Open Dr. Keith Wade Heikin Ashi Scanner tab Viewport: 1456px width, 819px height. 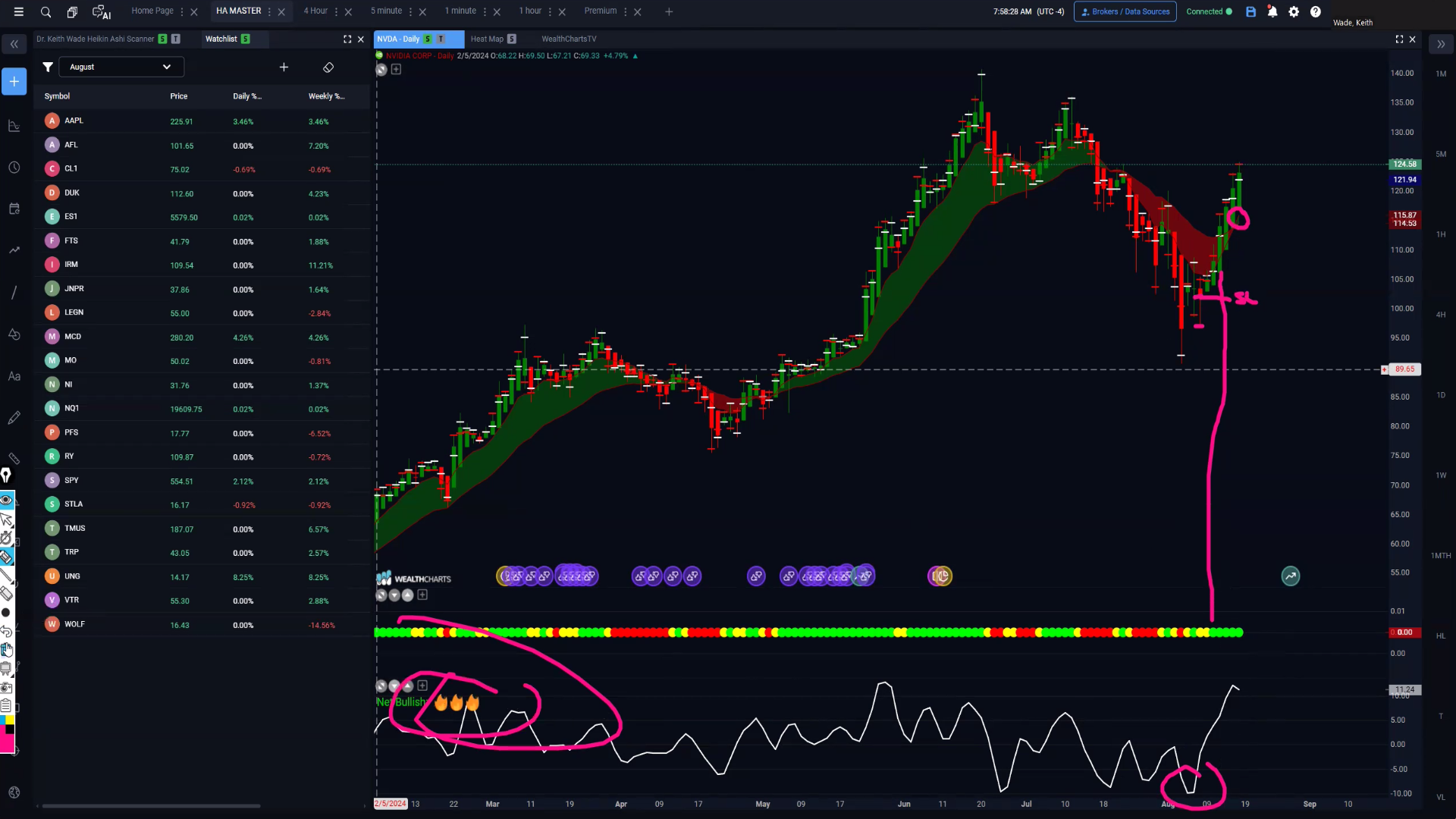coord(95,39)
